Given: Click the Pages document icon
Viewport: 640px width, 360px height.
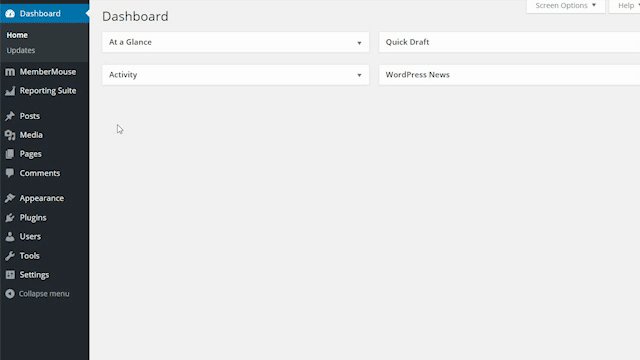Looking at the screenshot, I should (x=10, y=154).
